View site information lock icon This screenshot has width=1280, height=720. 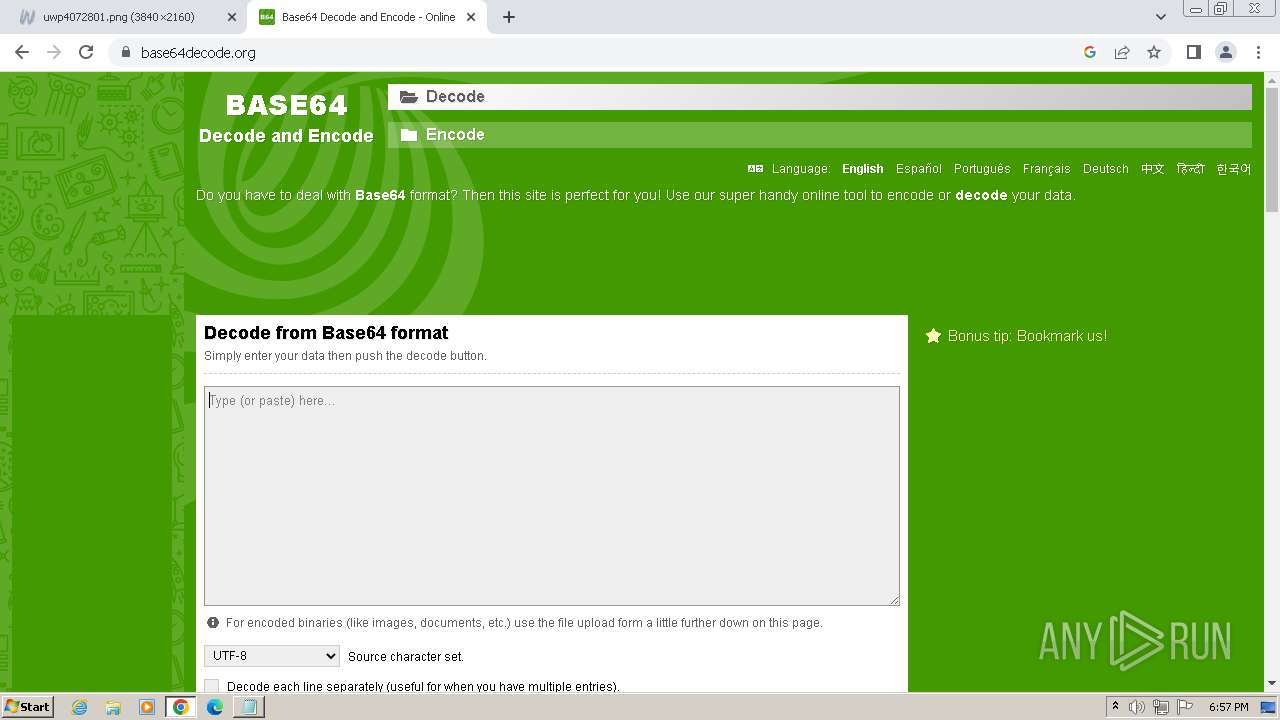(125, 52)
